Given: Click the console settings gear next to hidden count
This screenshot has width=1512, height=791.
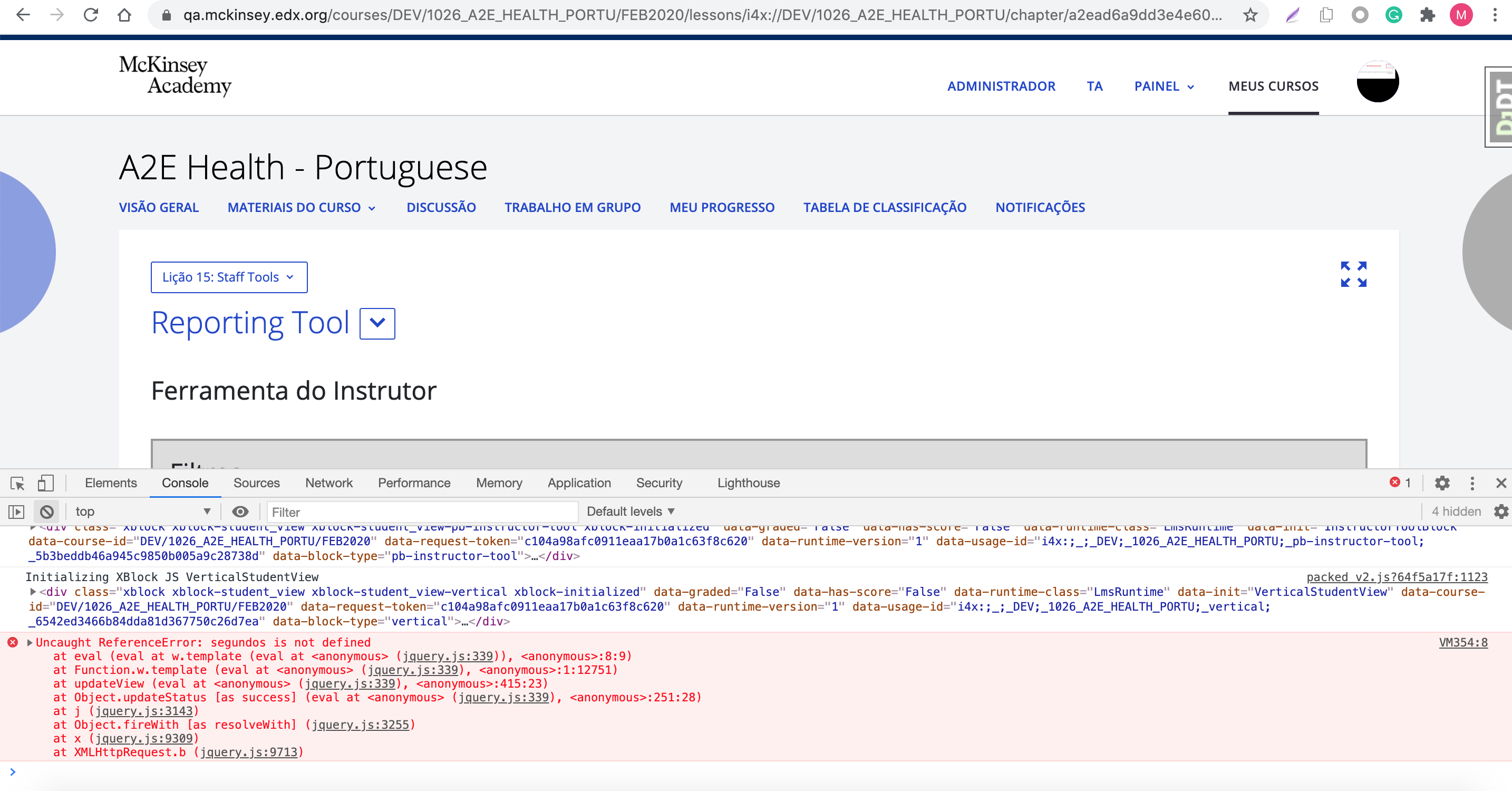Looking at the screenshot, I should (1501, 512).
